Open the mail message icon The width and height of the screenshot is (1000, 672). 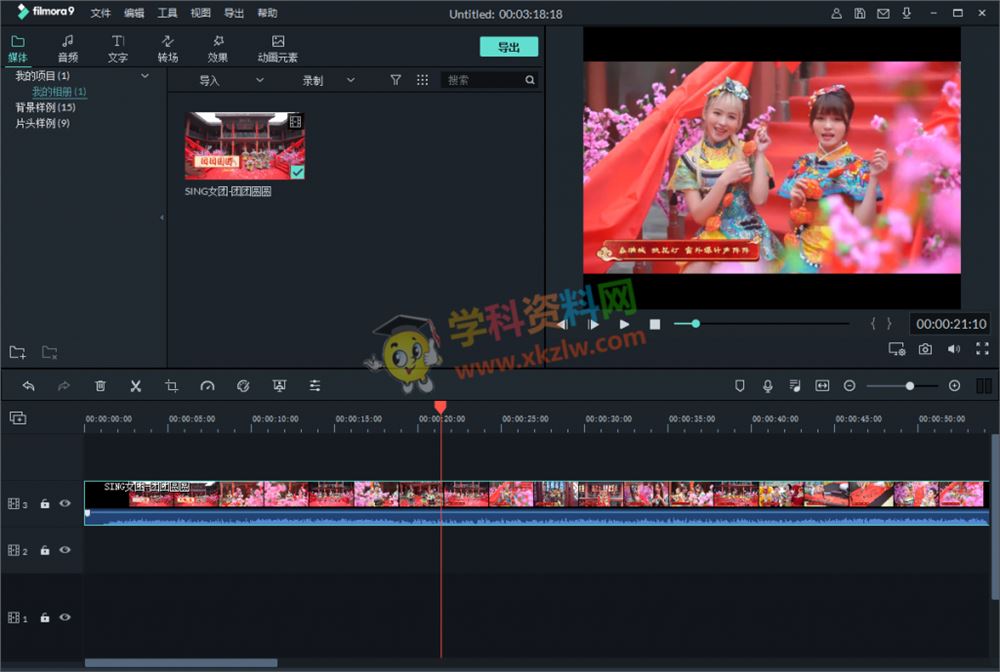pos(883,13)
